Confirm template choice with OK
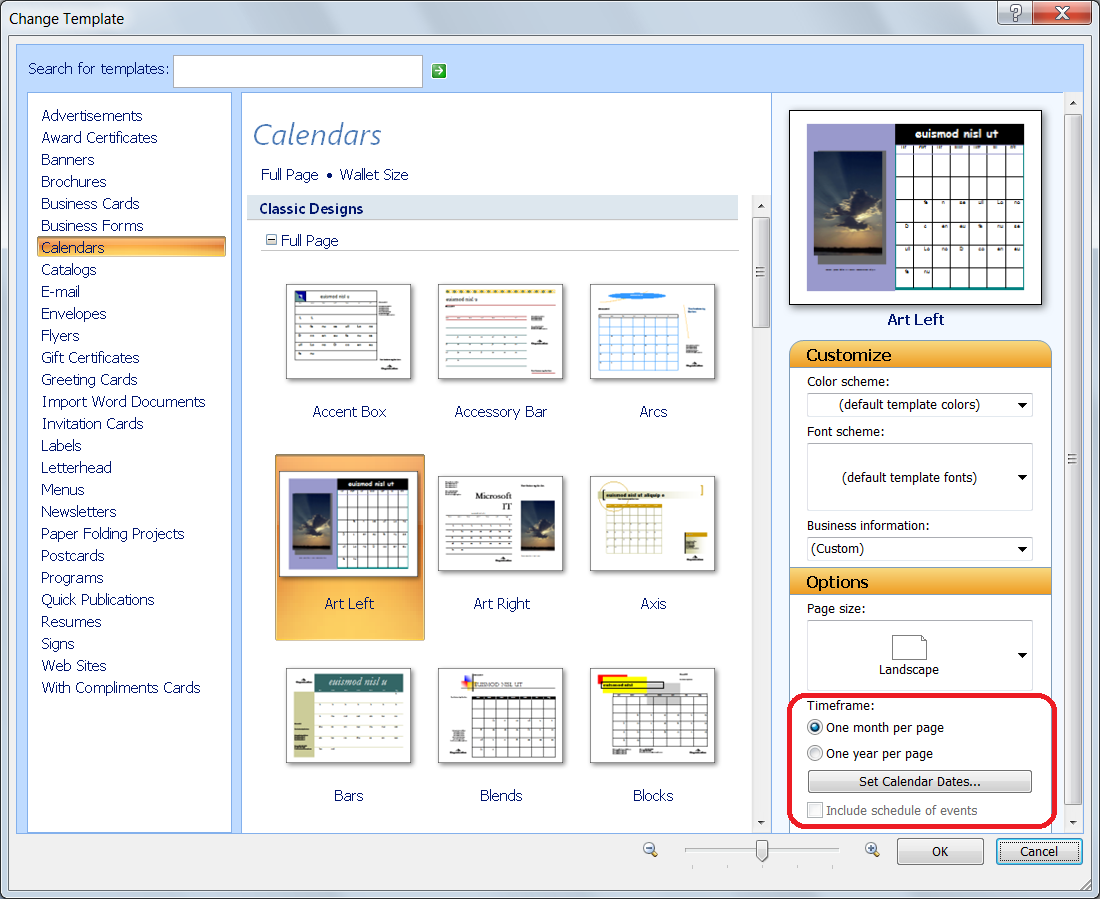The width and height of the screenshot is (1100, 899). point(939,851)
